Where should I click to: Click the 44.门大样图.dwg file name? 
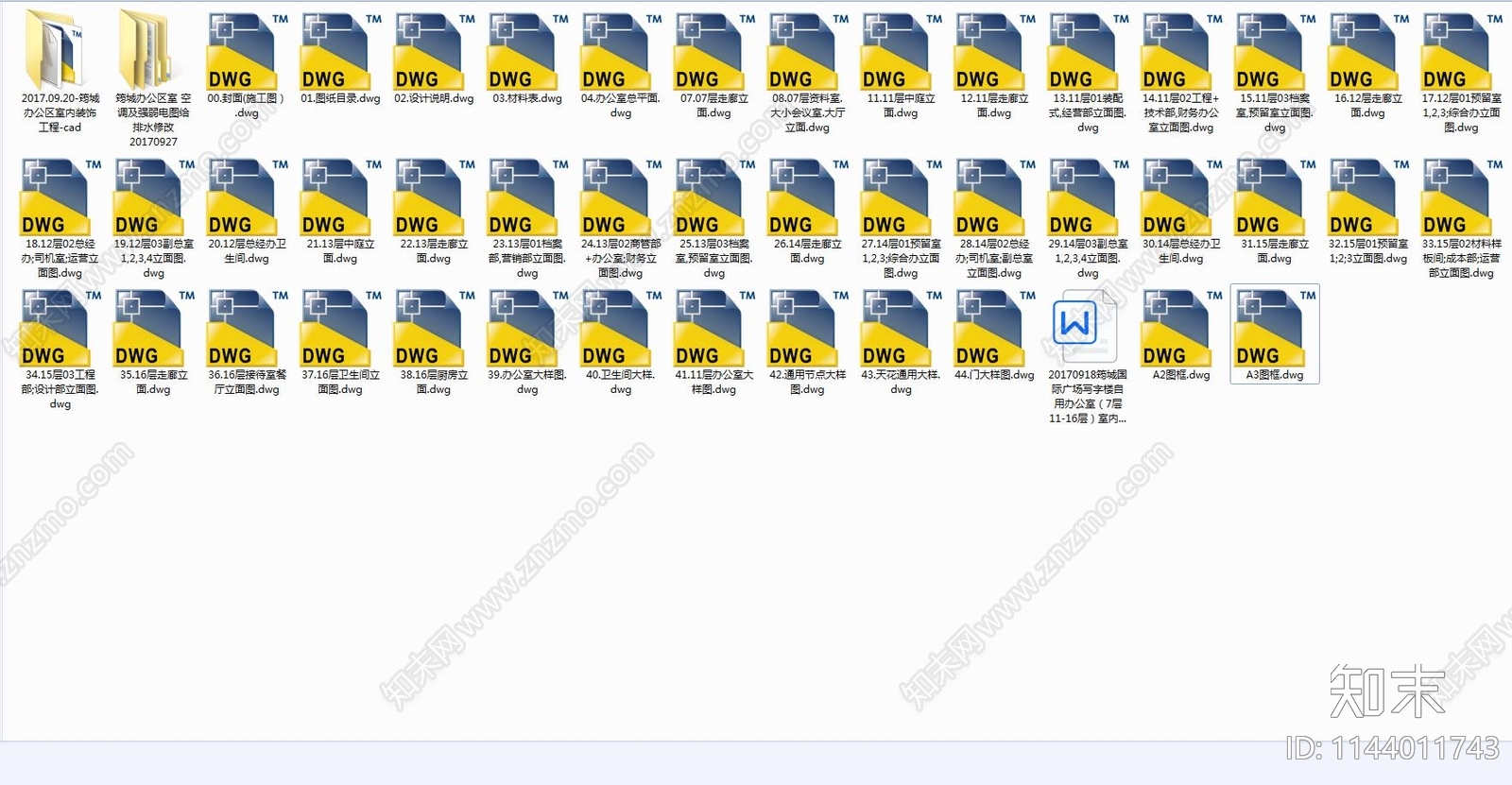point(995,375)
